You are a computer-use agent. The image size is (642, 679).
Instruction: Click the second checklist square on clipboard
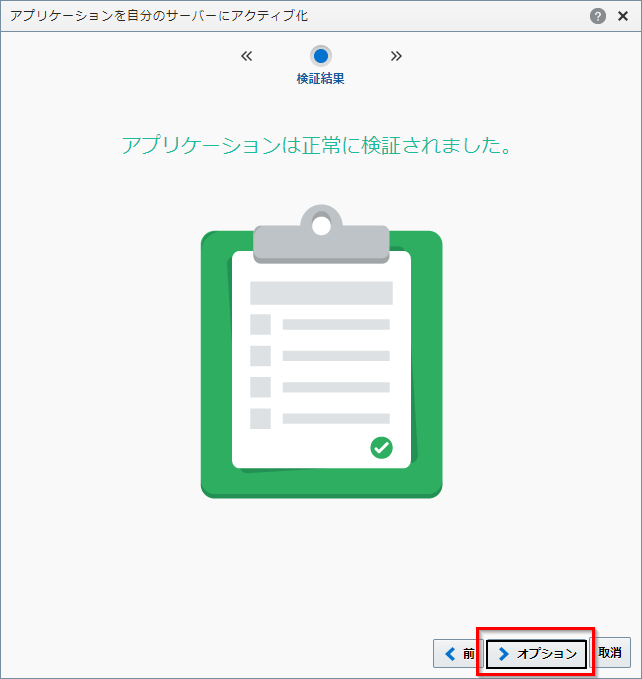[x=260, y=356]
